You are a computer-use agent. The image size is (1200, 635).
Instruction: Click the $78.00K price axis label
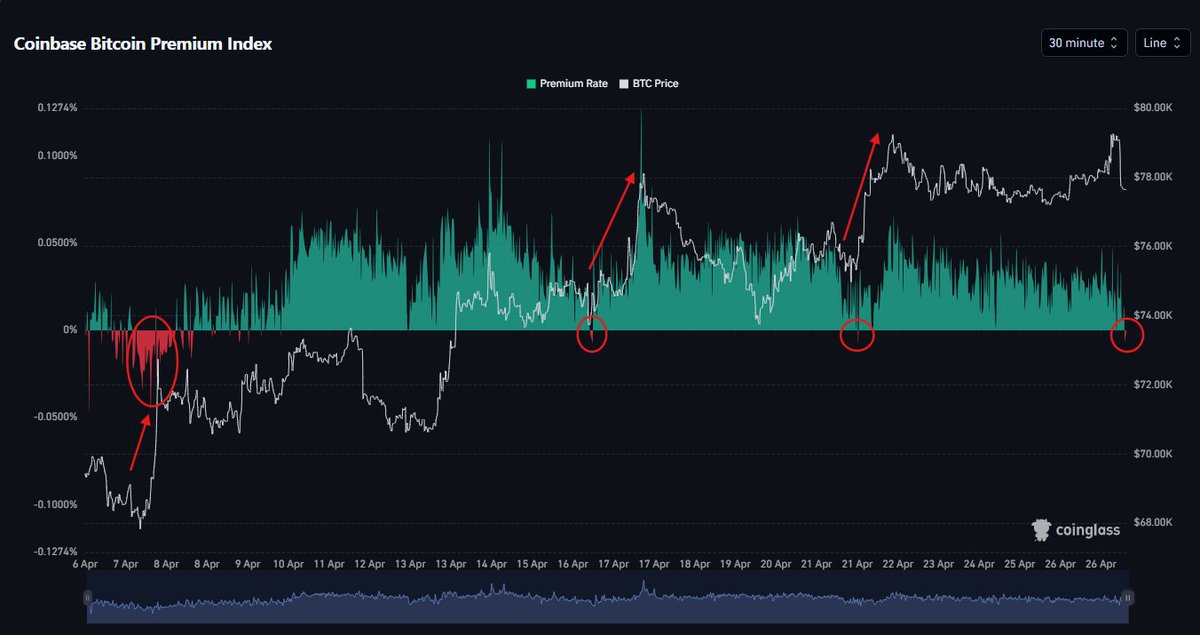click(x=1153, y=177)
